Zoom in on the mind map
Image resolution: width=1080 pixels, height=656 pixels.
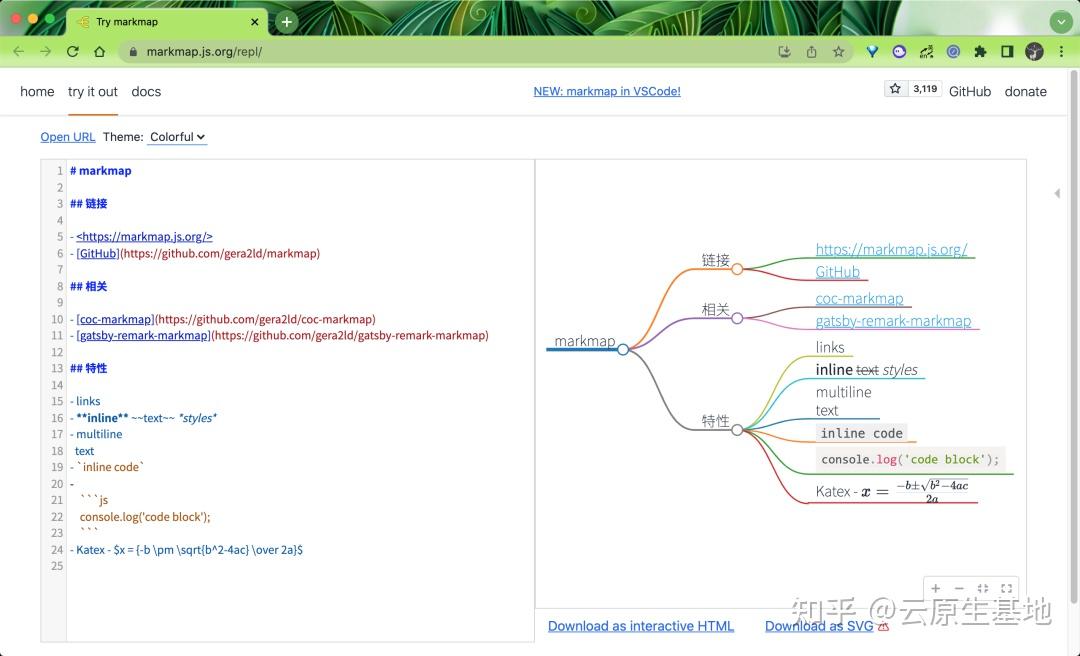(x=935, y=588)
